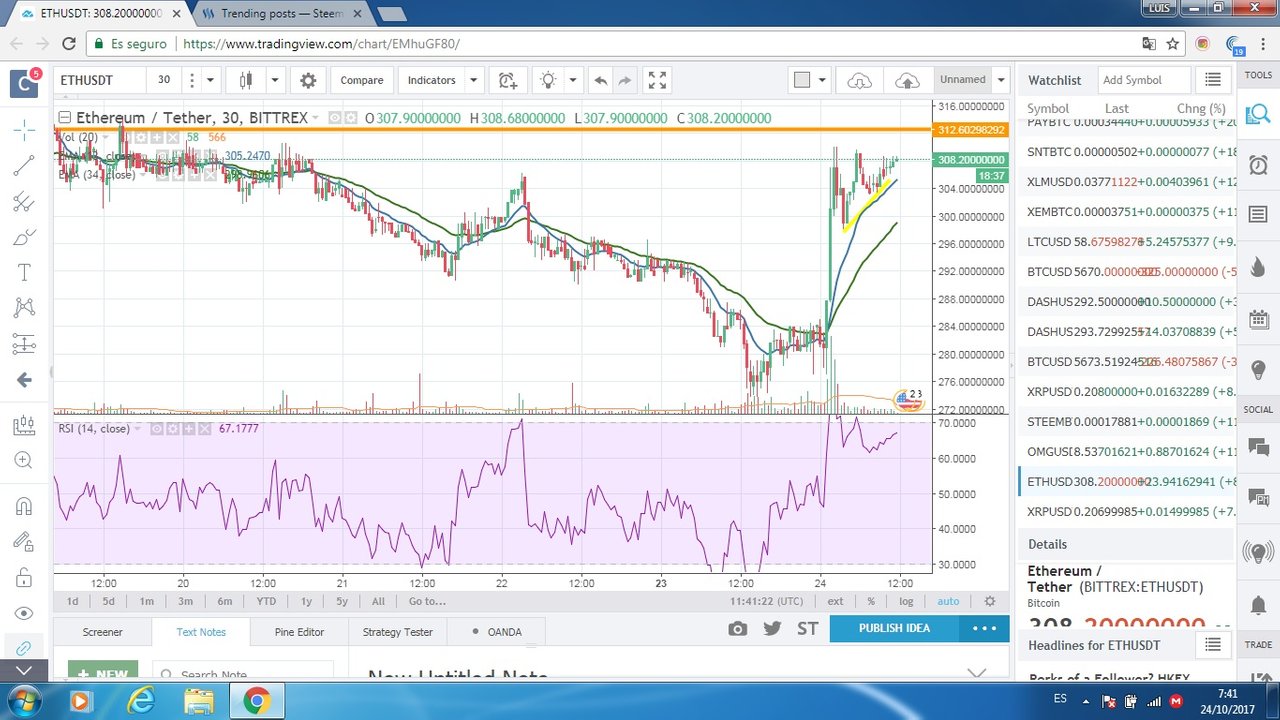Open chart style dropdown arrow
The image size is (1280, 720).
275,80
